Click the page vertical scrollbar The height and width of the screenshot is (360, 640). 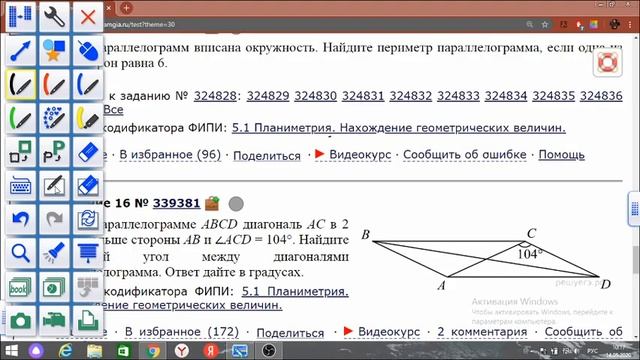pos(636,261)
